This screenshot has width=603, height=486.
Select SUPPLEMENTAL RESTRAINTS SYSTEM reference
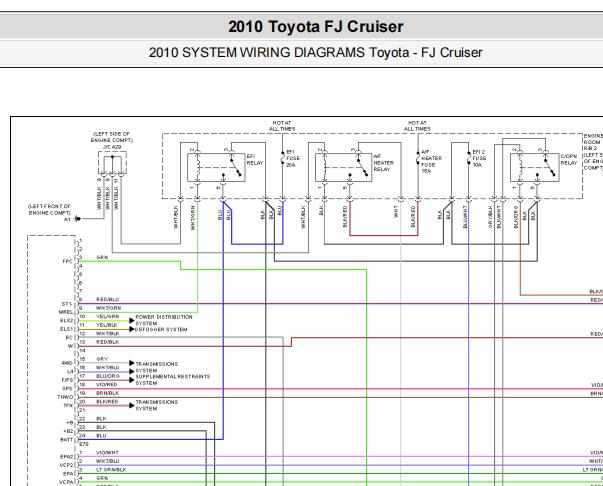tap(173, 380)
